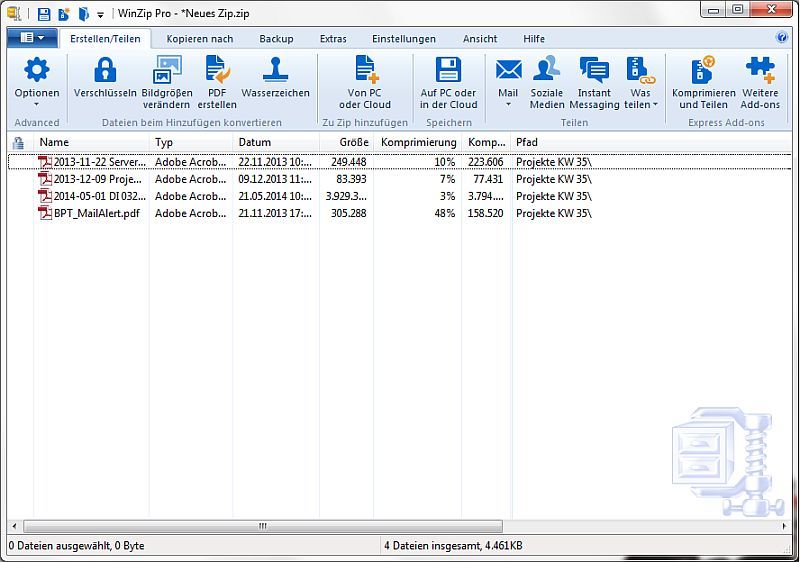The width and height of the screenshot is (800, 562).
Task: Click the scroll left arrow
Action: pos(14,526)
